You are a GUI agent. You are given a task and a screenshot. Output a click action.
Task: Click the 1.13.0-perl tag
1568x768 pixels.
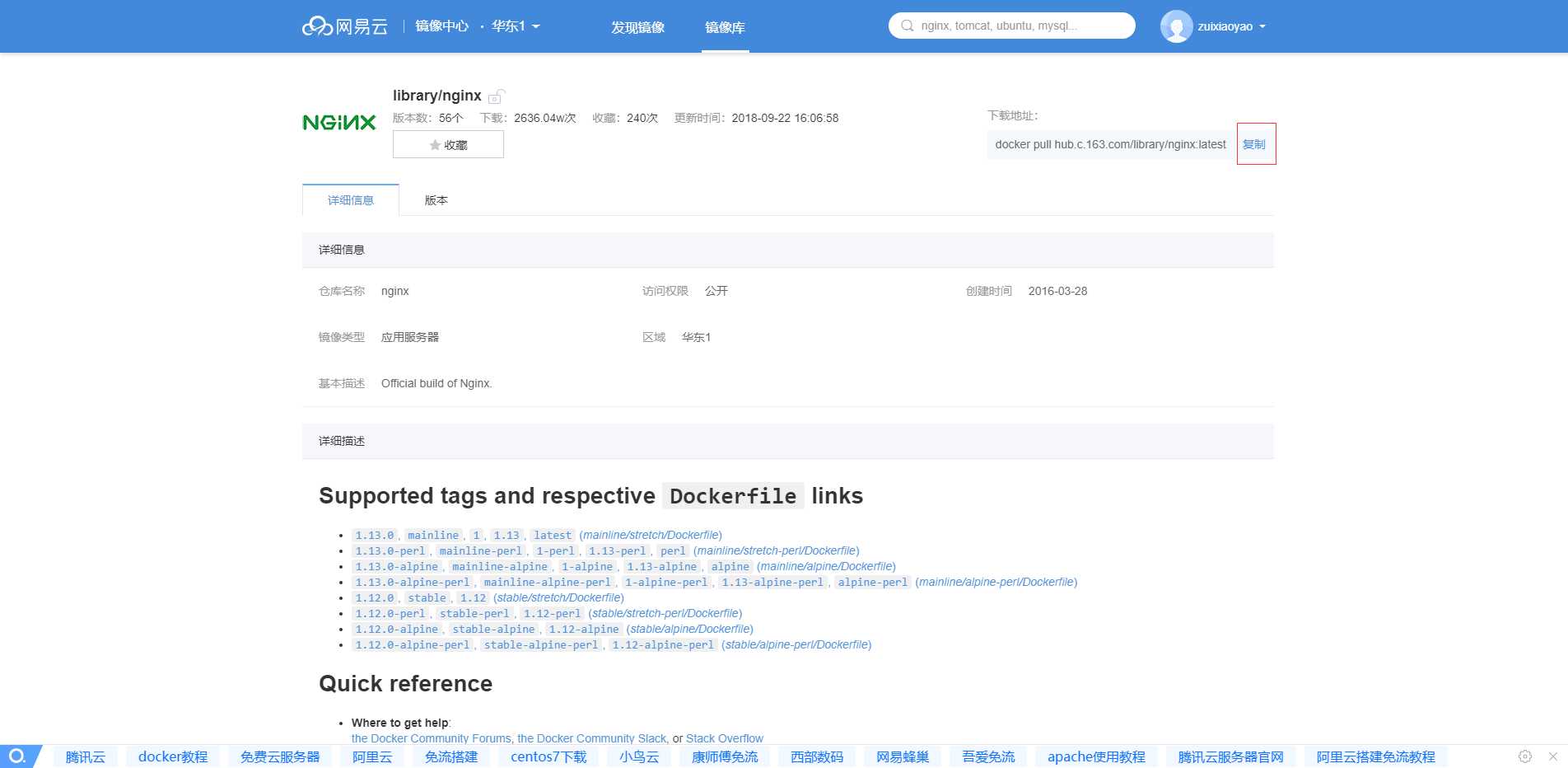pos(390,551)
